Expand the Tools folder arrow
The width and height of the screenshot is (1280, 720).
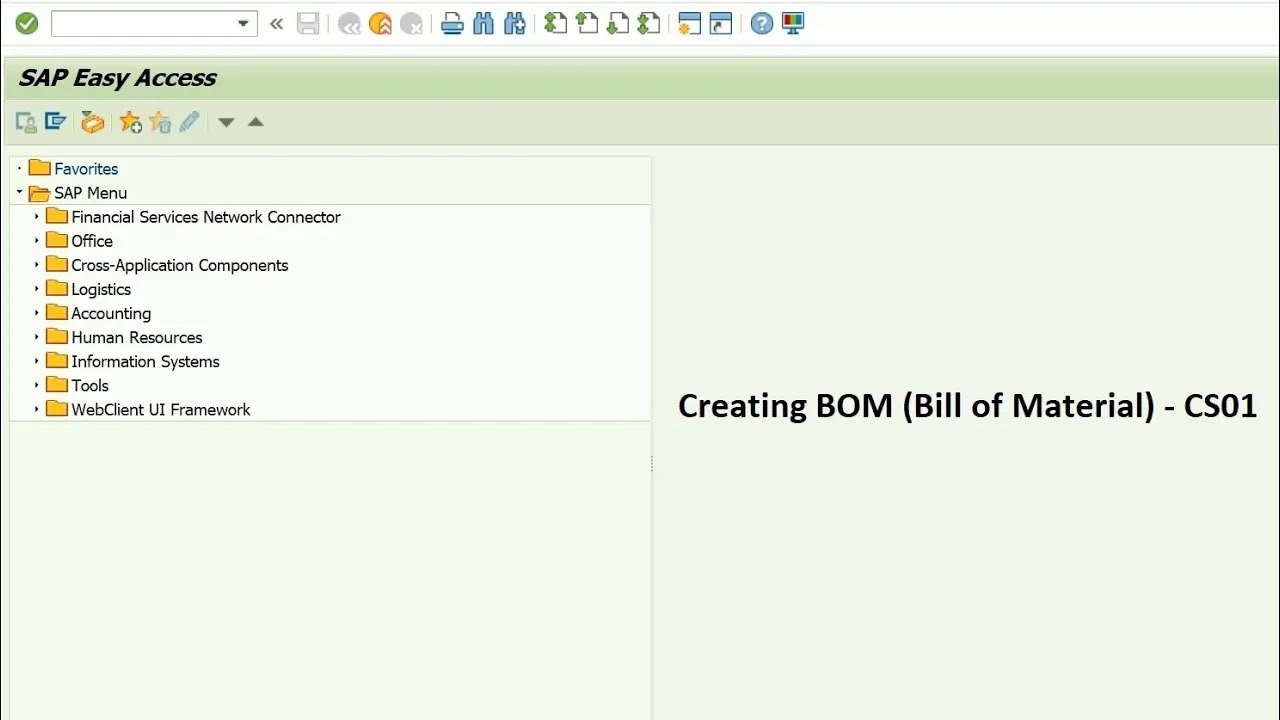click(x=37, y=385)
